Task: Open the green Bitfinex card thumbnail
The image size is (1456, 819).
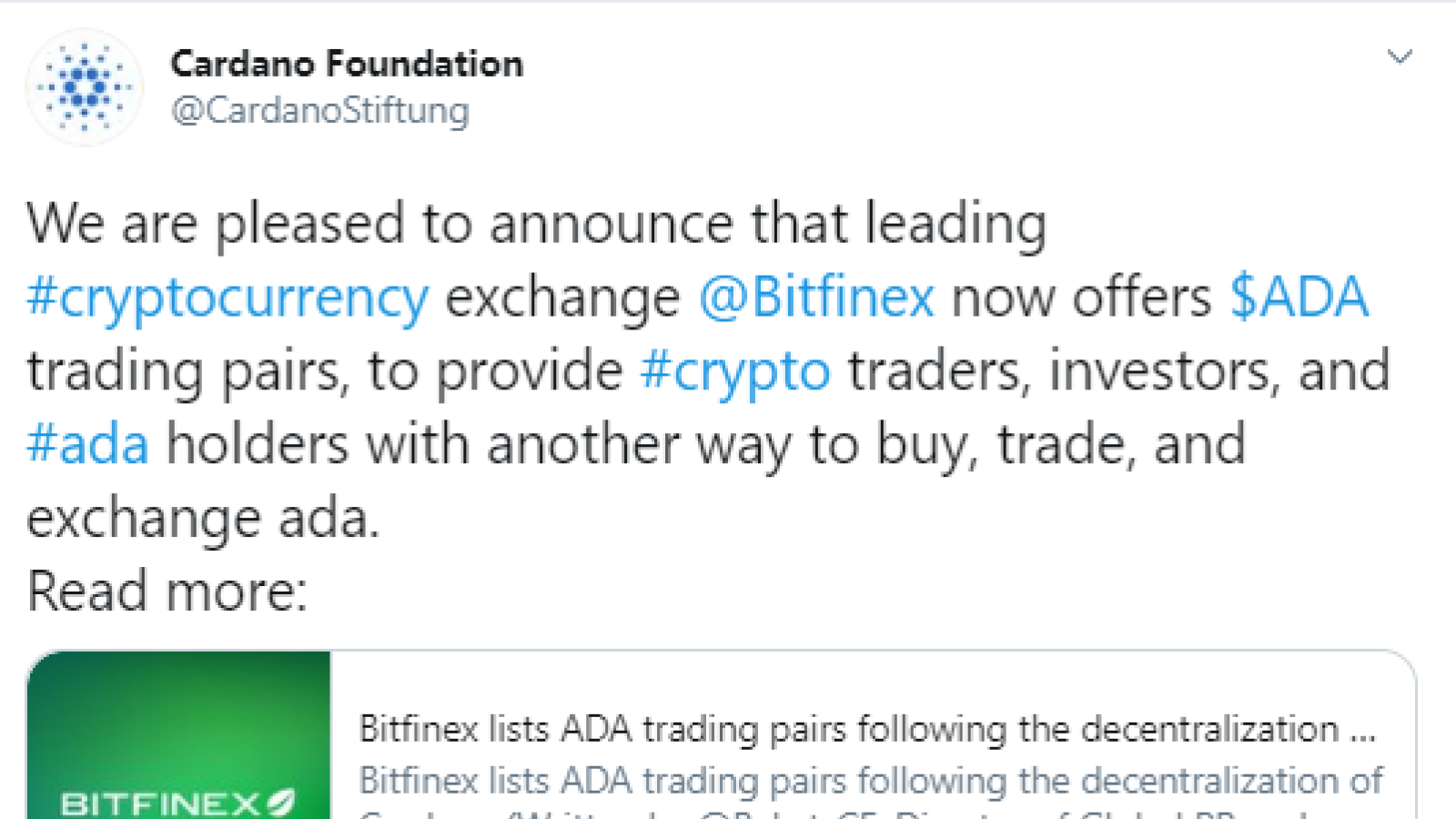Action: click(179, 735)
